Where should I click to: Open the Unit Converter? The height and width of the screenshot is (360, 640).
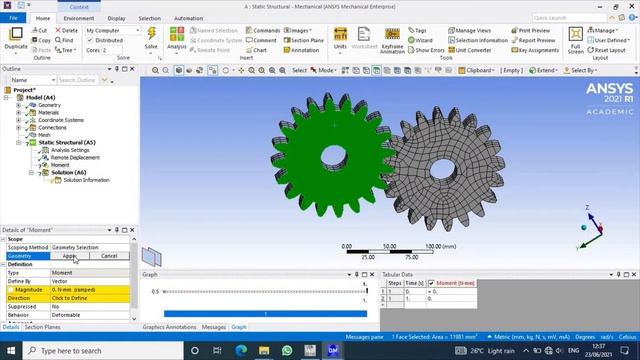[x=469, y=50]
